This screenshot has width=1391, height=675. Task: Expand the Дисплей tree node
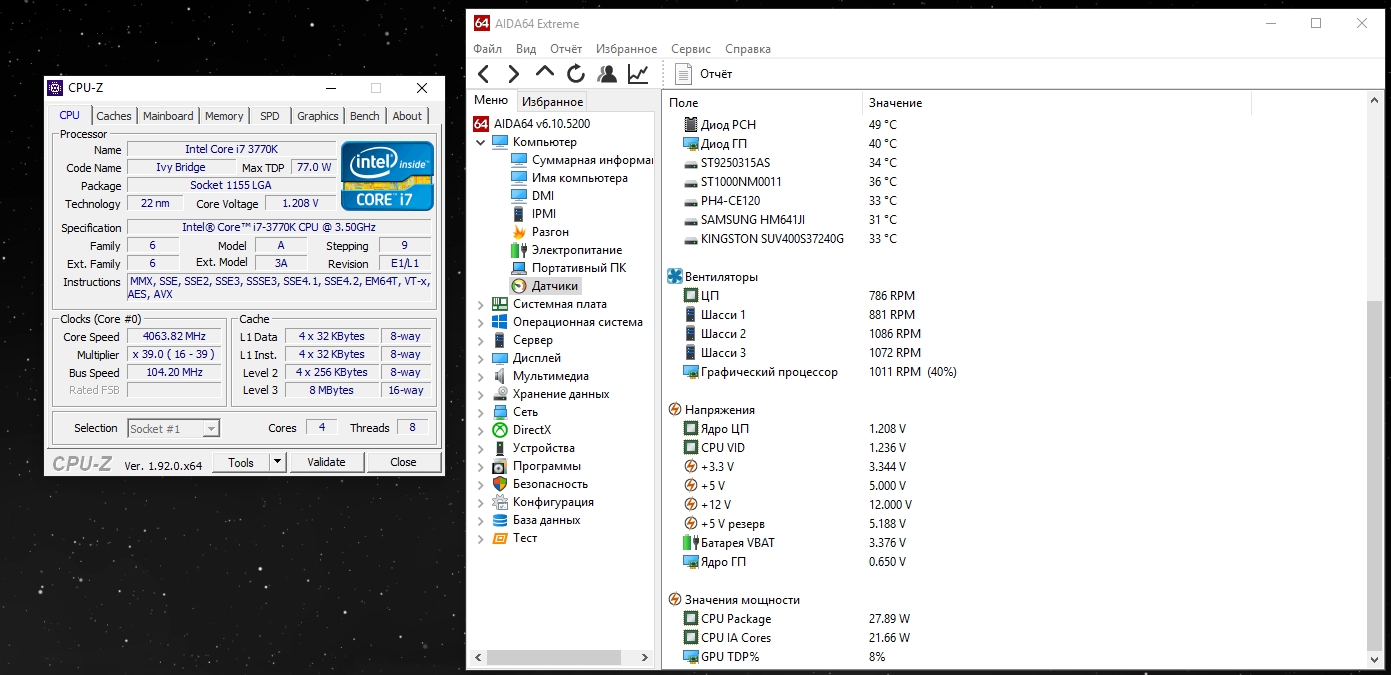tap(480, 358)
